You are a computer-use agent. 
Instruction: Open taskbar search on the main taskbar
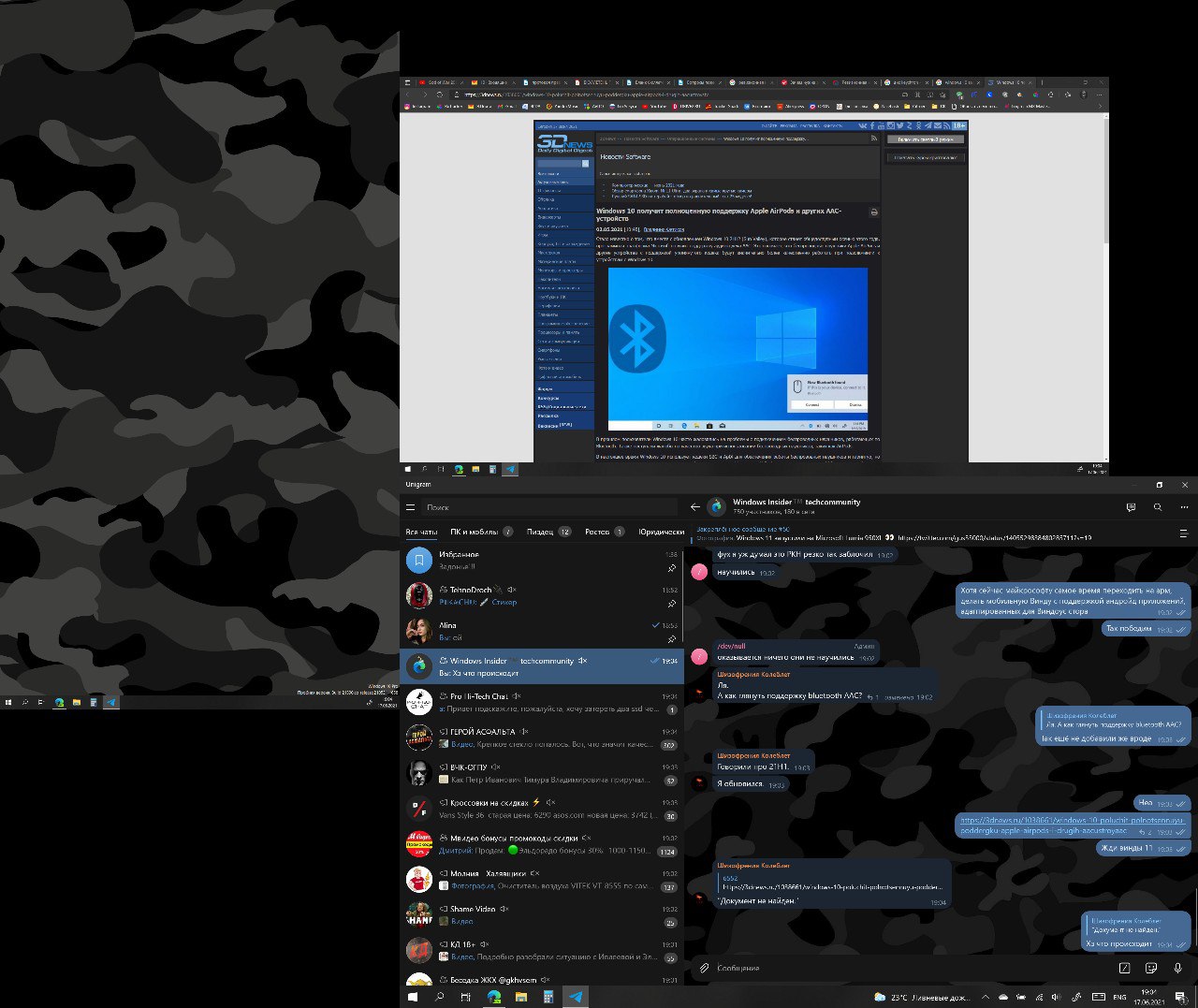(439, 998)
